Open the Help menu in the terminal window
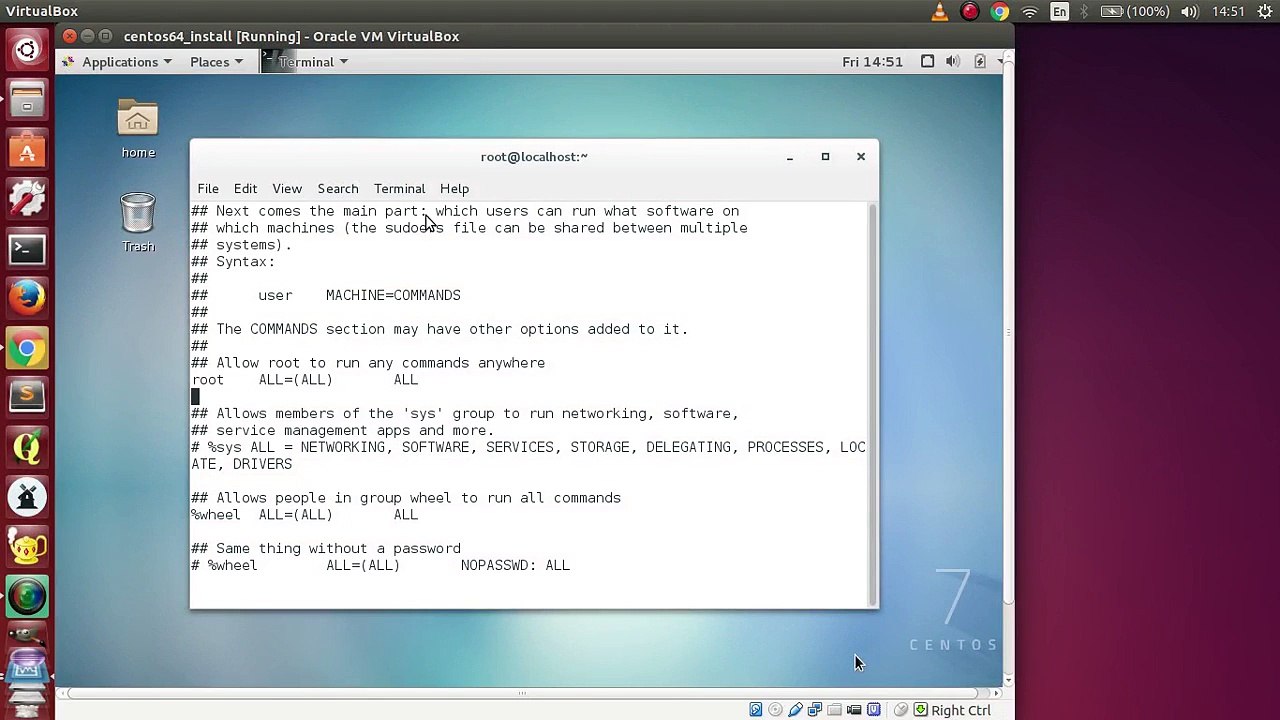The image size is (1280, 720). pyautogui.click(x=454, y=189)
